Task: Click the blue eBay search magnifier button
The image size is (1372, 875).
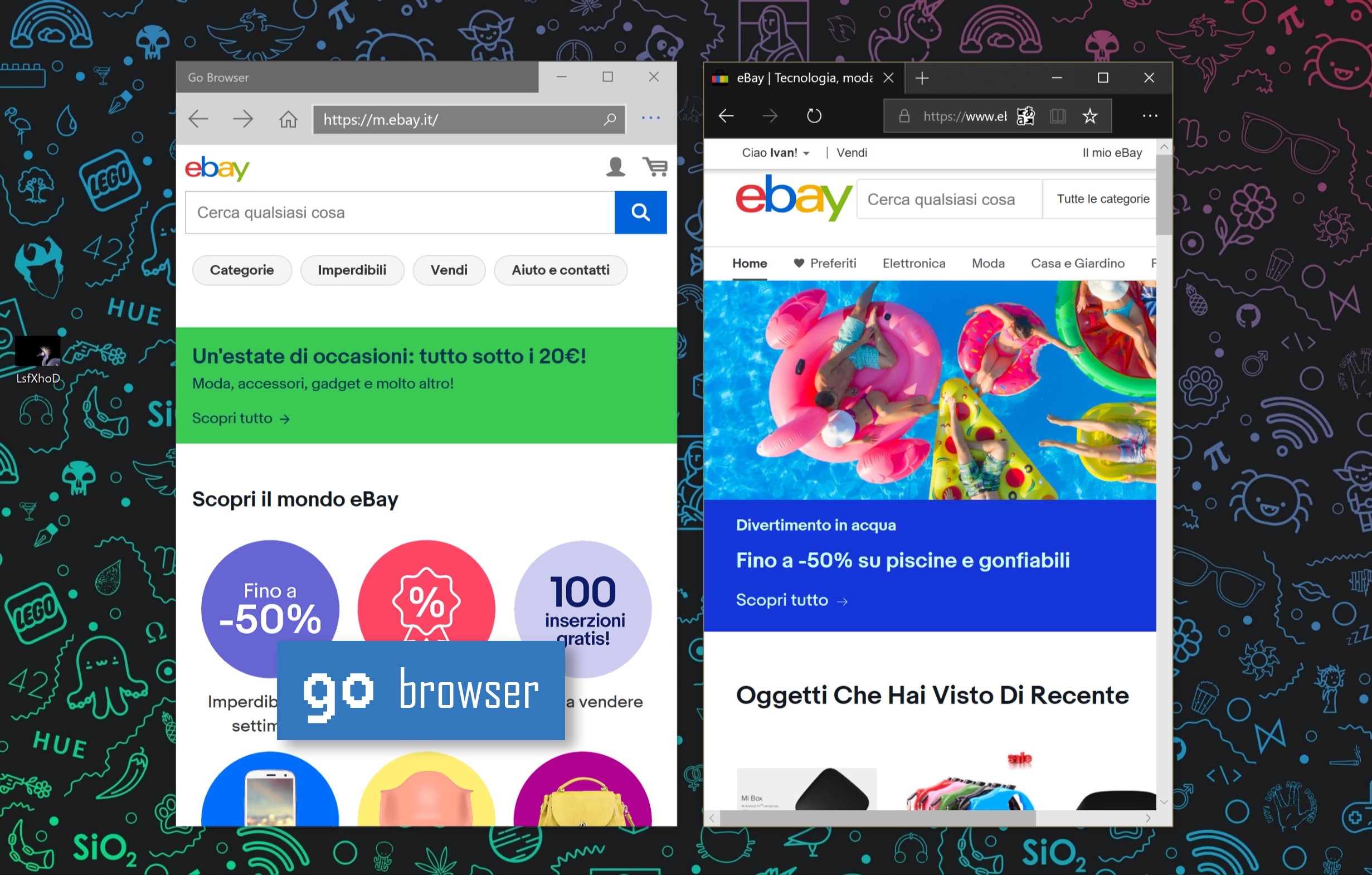Action: pos(640,212)
